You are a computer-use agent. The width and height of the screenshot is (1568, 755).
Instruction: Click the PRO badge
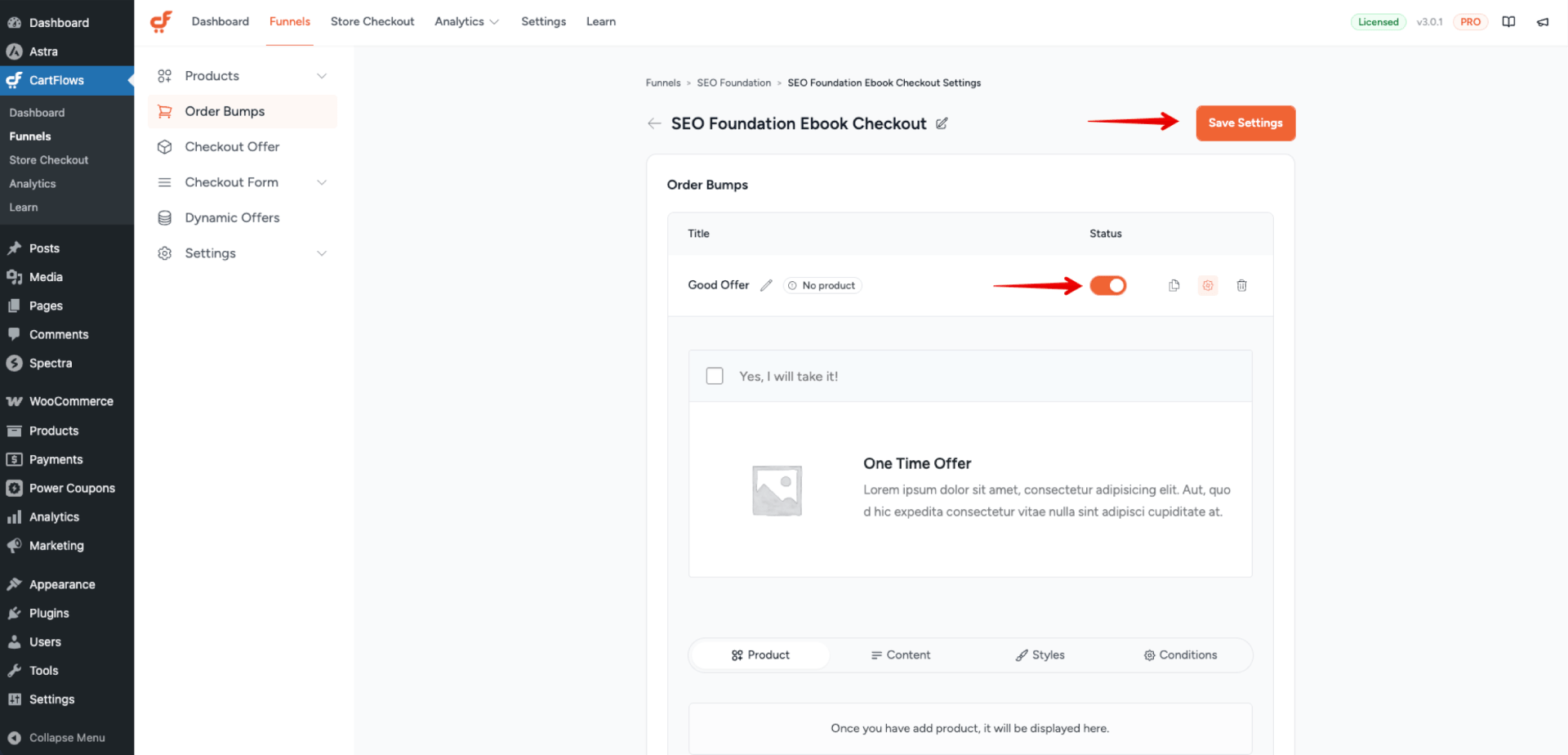(1470, 22)
